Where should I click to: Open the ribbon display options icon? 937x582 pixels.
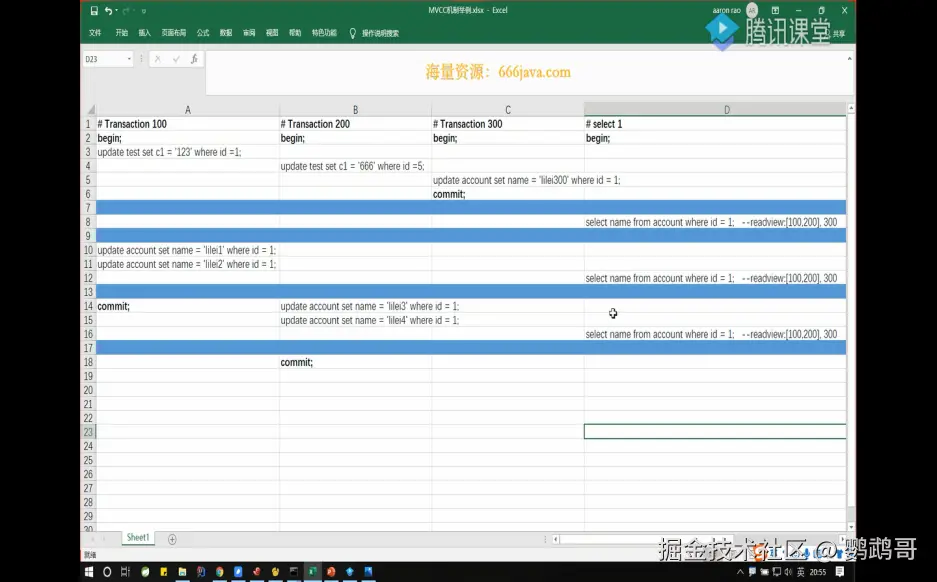click(775, 10)
